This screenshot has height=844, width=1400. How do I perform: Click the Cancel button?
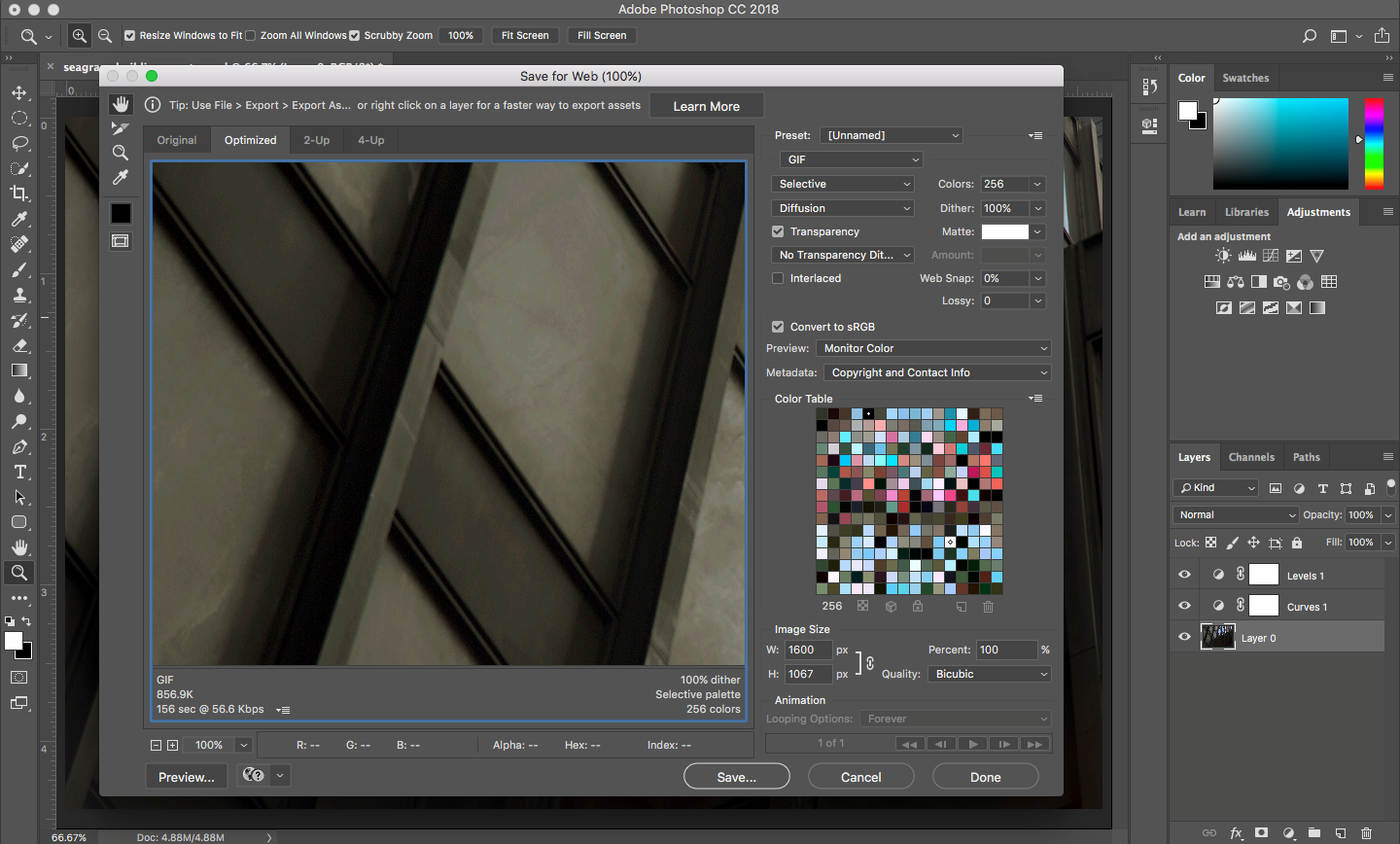click(860, 777)
